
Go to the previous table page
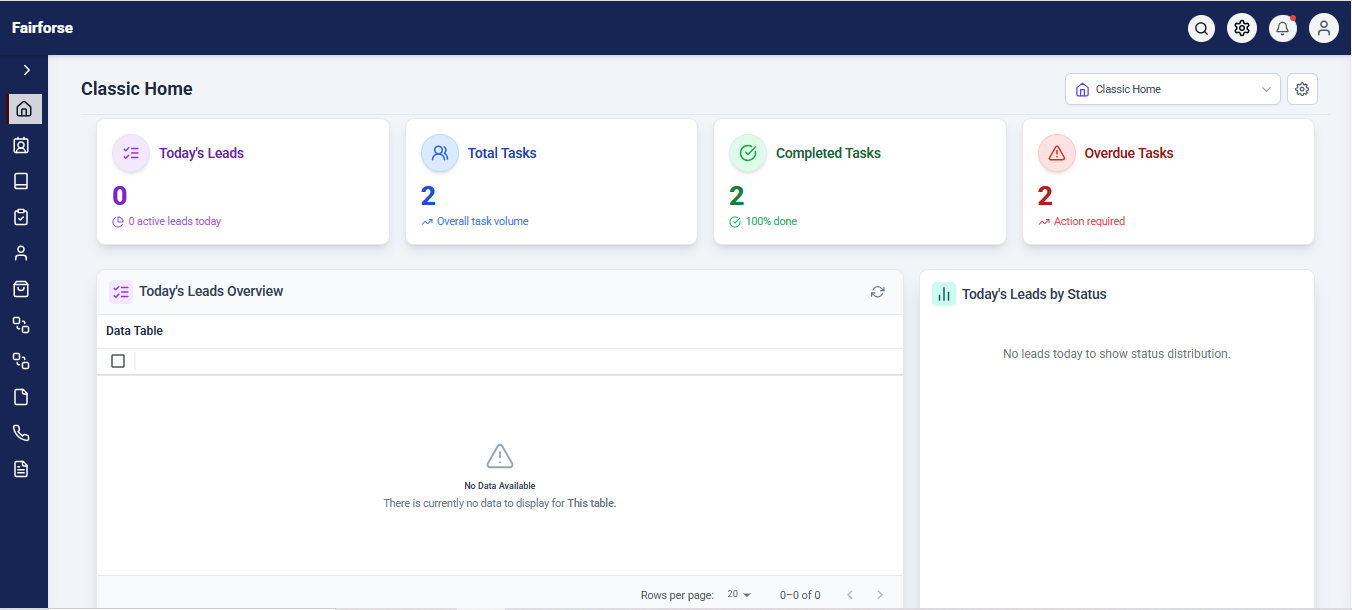coord(850,595)
